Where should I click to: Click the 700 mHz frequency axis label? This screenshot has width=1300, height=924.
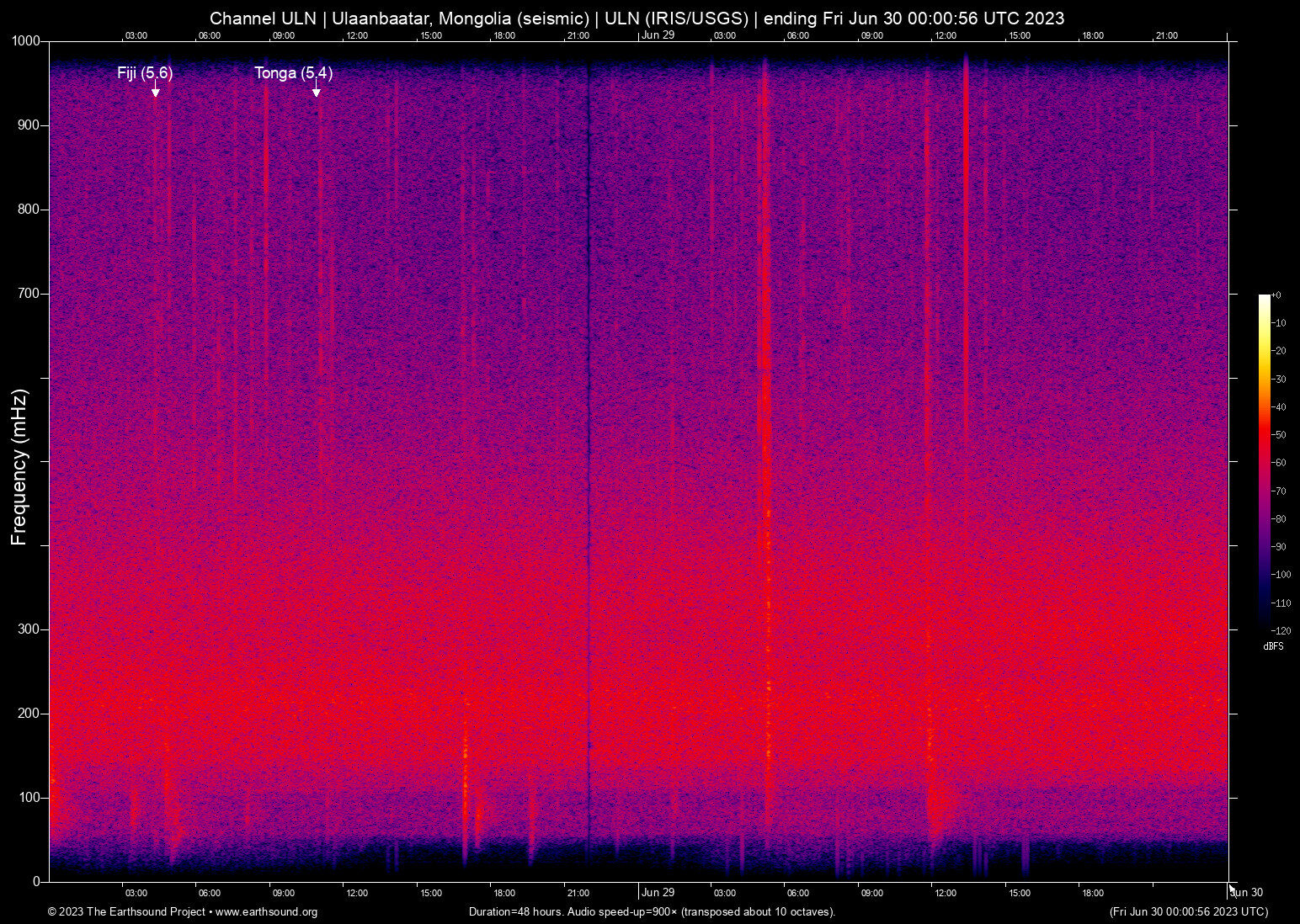[29, 294]
